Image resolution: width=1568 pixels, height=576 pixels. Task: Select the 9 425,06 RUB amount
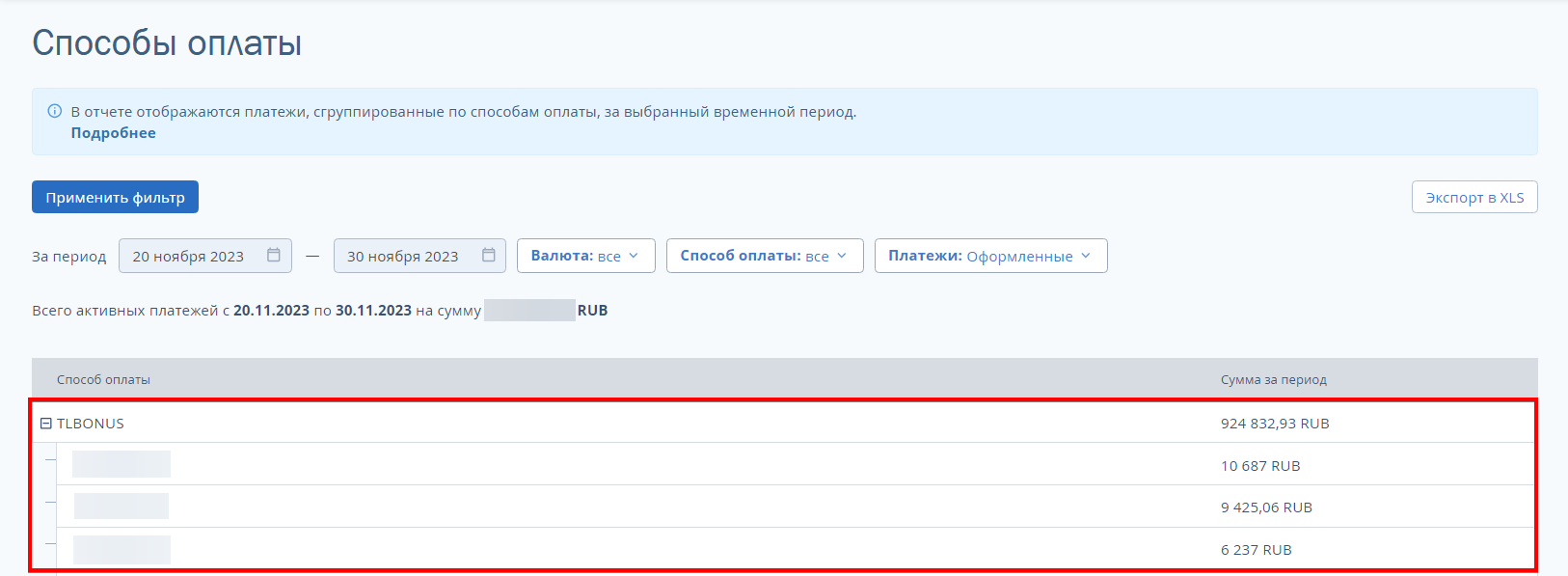coord(1266,507)
